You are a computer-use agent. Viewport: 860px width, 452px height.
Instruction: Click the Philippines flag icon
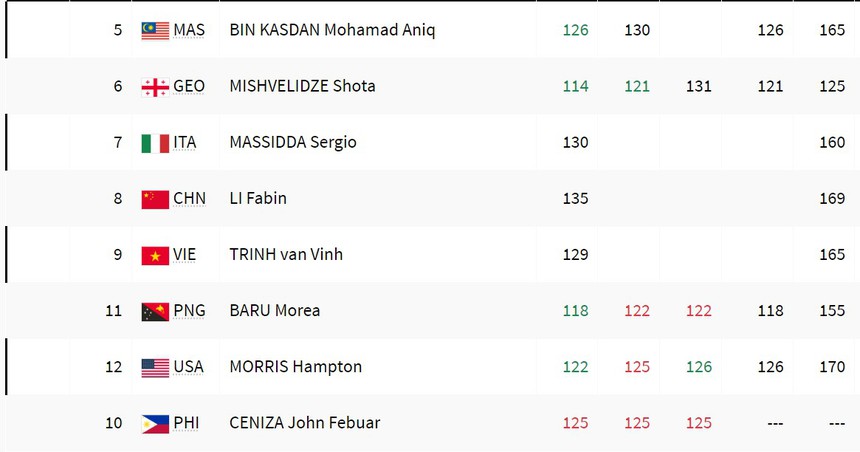point(155,424)
